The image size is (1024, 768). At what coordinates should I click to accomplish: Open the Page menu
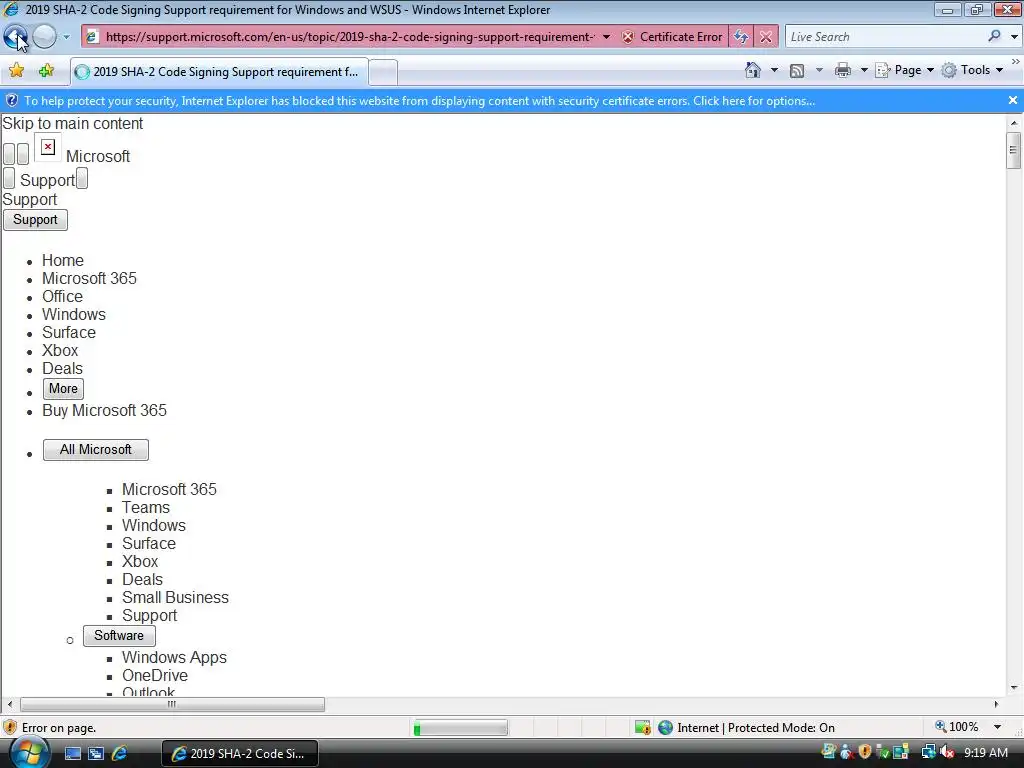[904, 70]
